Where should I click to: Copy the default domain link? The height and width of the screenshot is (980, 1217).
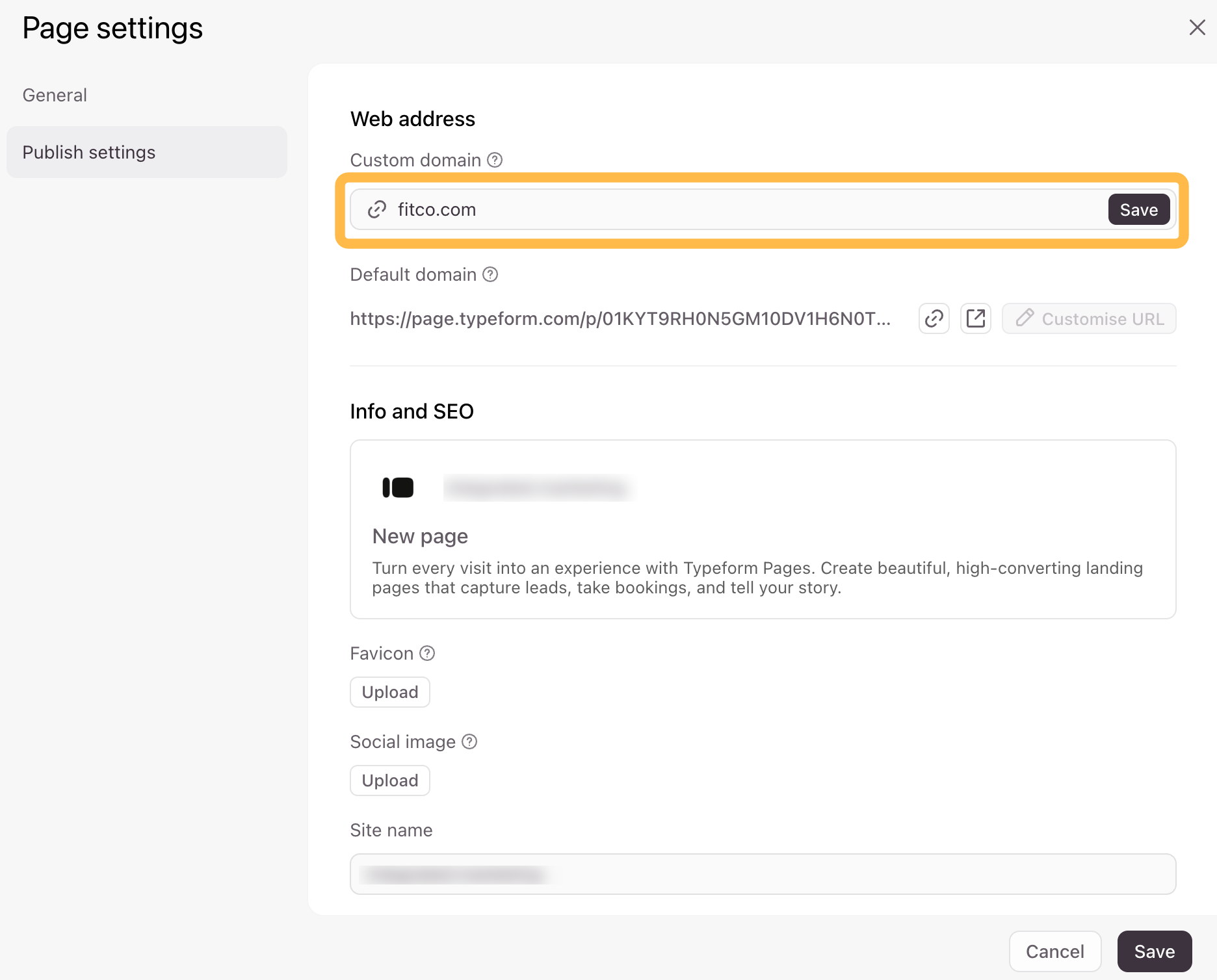(x=934, y=318)
